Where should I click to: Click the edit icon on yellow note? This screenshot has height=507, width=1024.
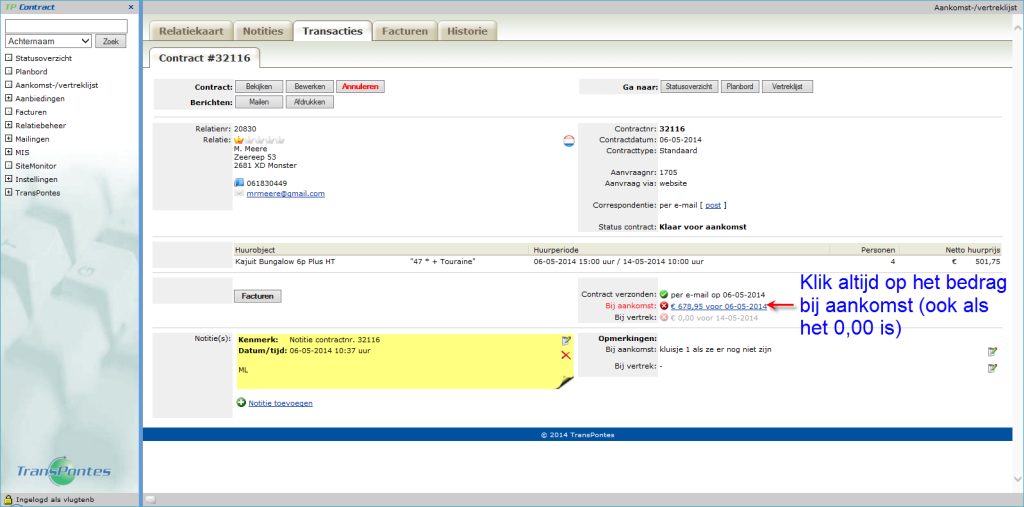coord(566,341)
